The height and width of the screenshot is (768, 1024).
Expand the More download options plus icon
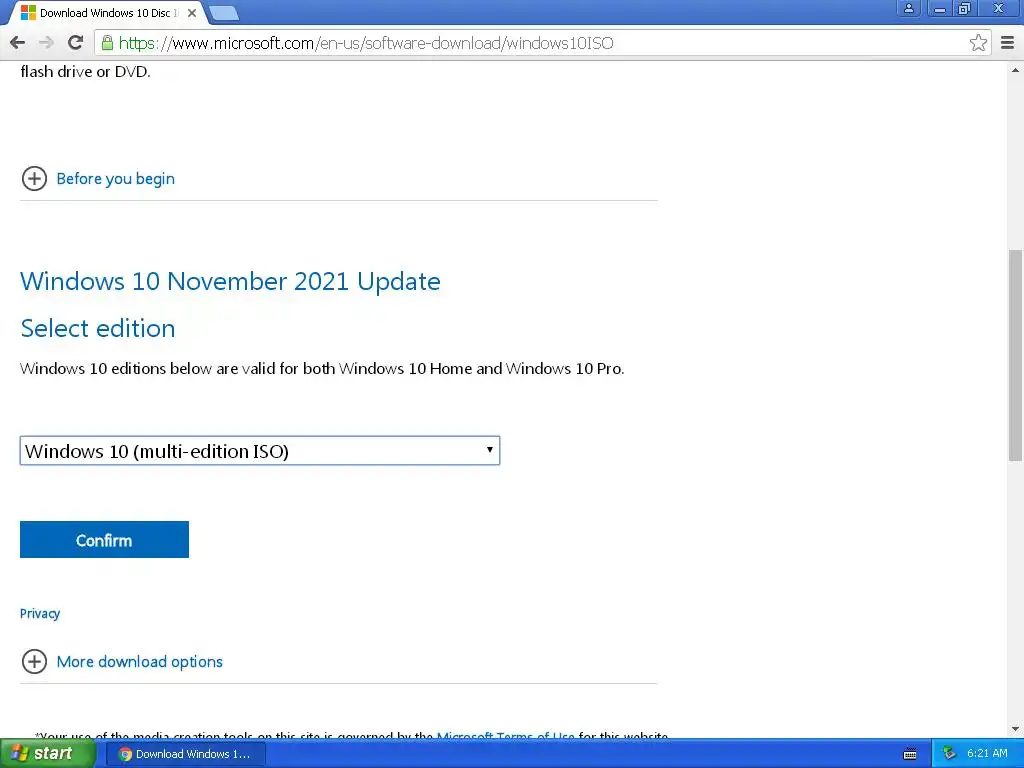click(x=34, y=662)
